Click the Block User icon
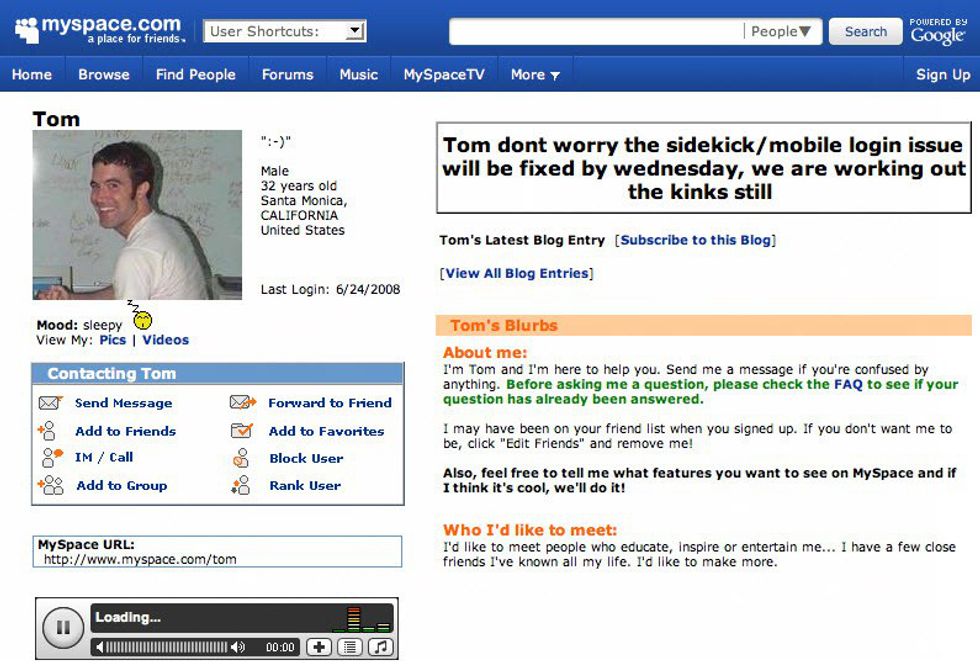 click(241, 459)
